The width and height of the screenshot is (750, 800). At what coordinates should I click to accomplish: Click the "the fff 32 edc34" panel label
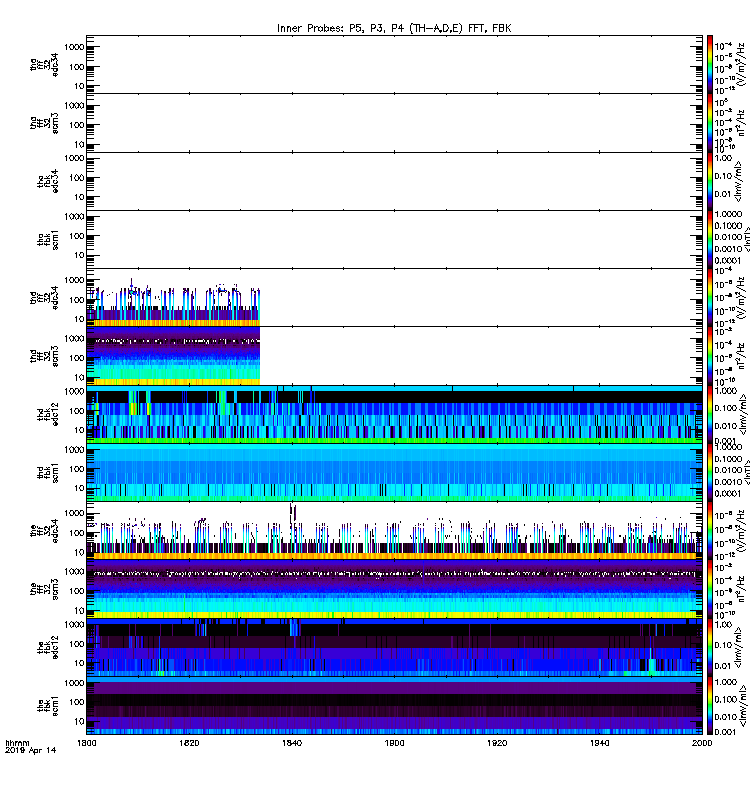pos(44,530)
